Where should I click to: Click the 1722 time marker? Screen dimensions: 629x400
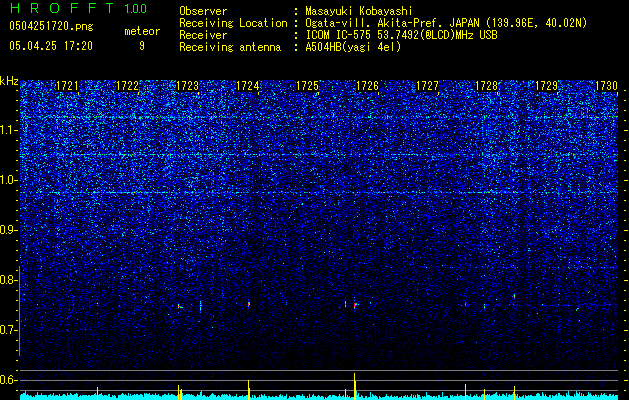(x=127, y=86)
